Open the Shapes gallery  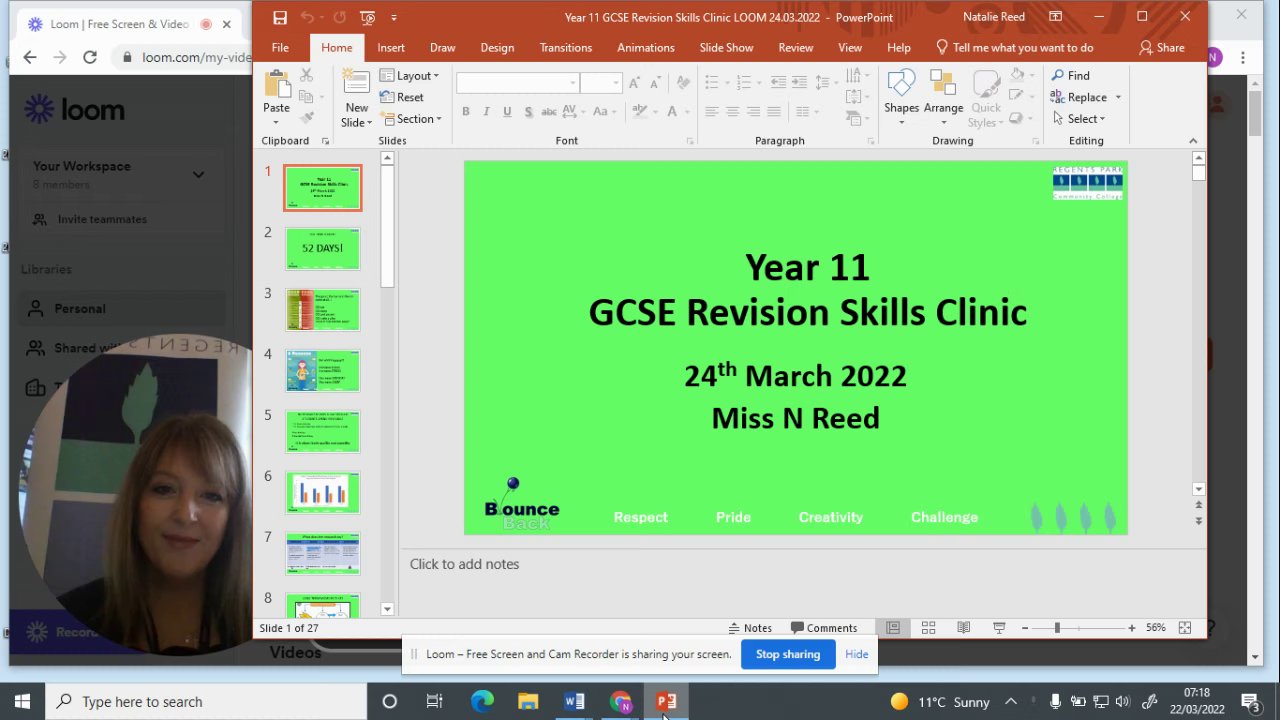[901, 98]
